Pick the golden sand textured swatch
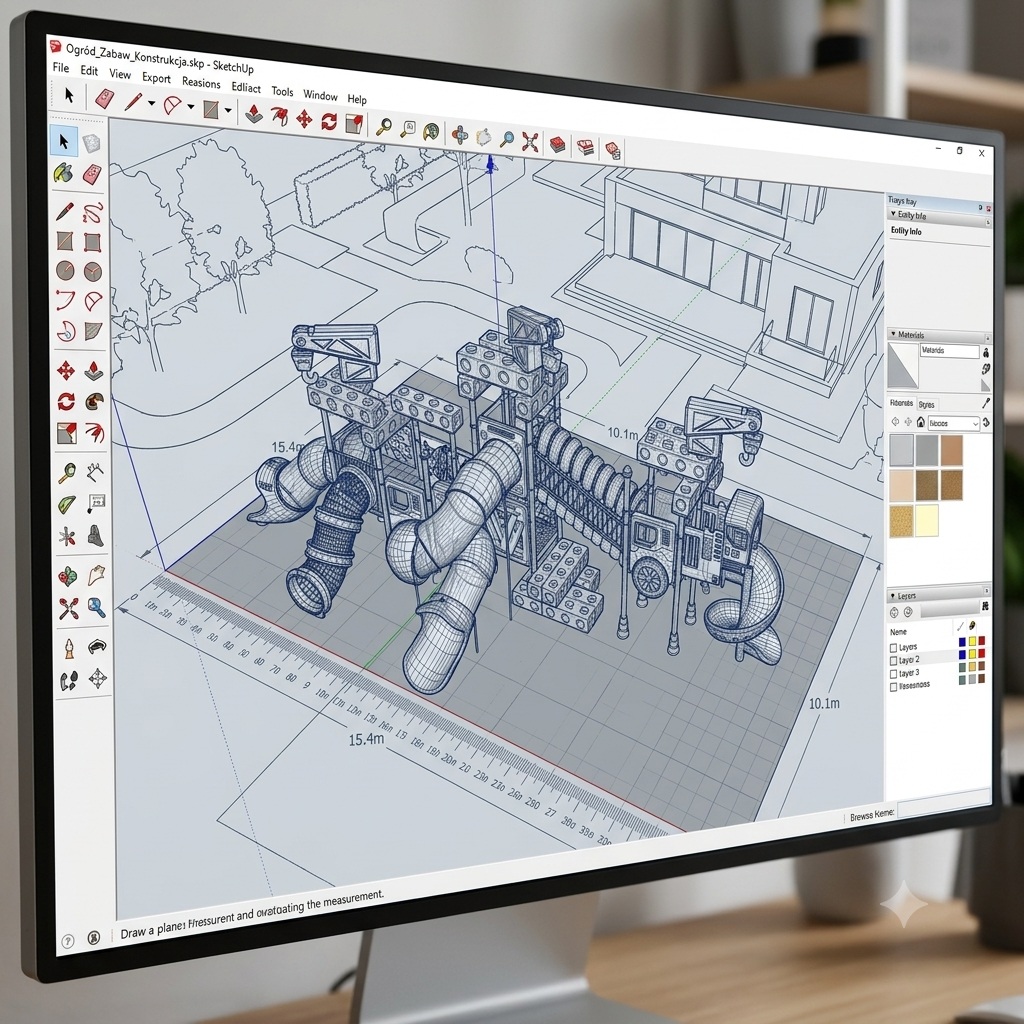 tap(901, 522)
